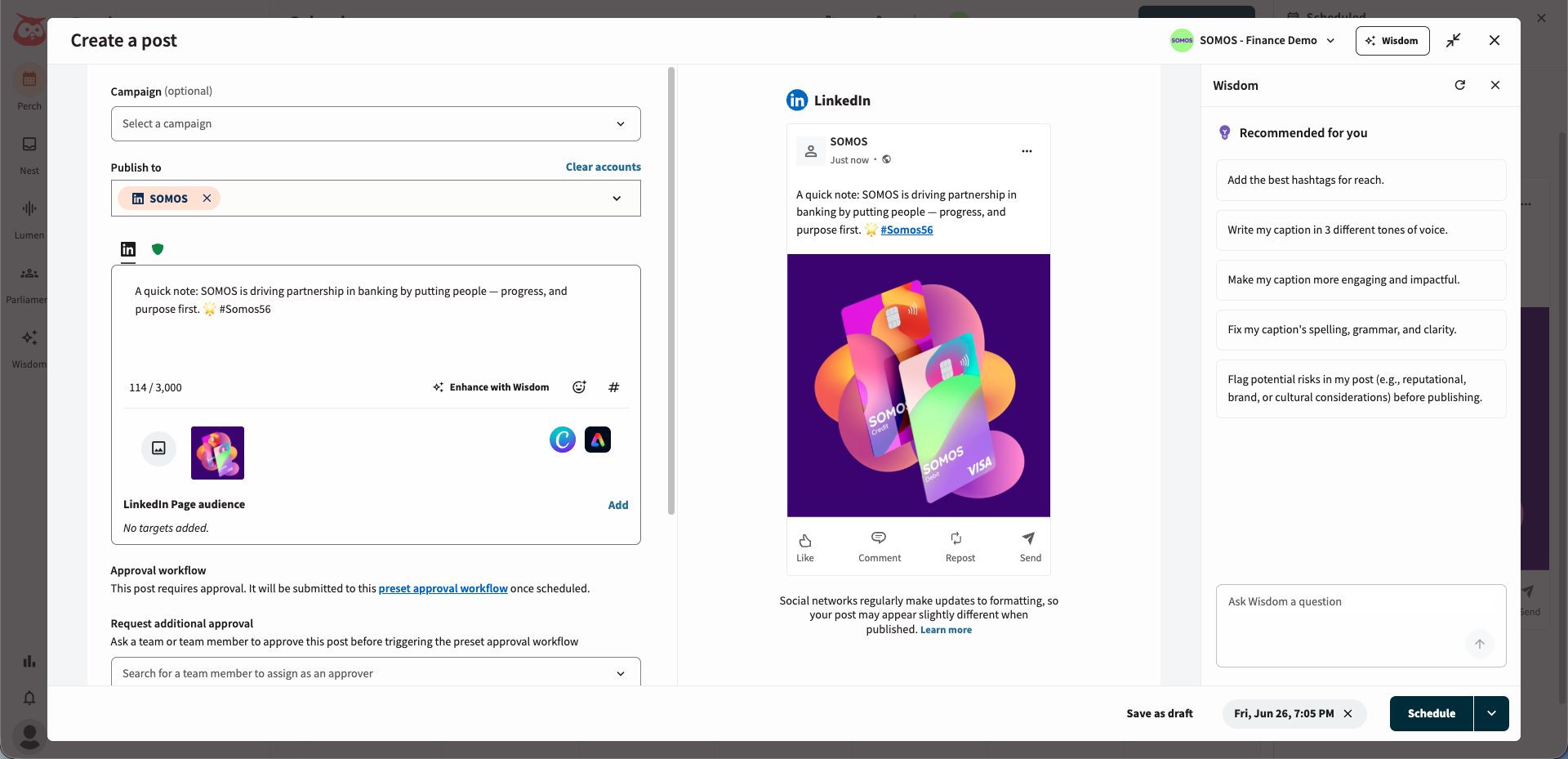Click Enhance with Wisdom

(x=491, y=387)
